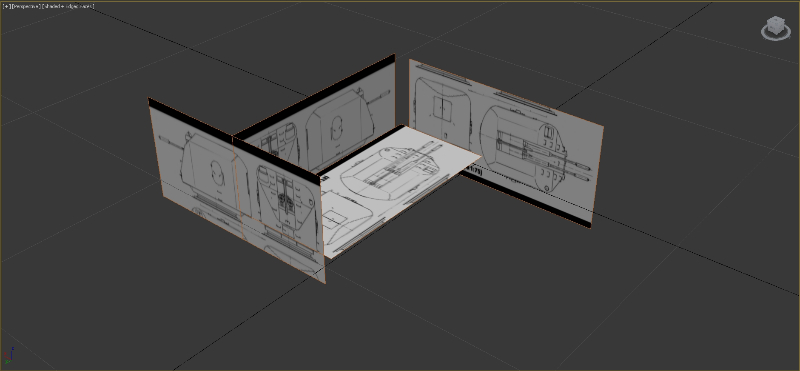Select the right side-view reference plane

(505, 143)
